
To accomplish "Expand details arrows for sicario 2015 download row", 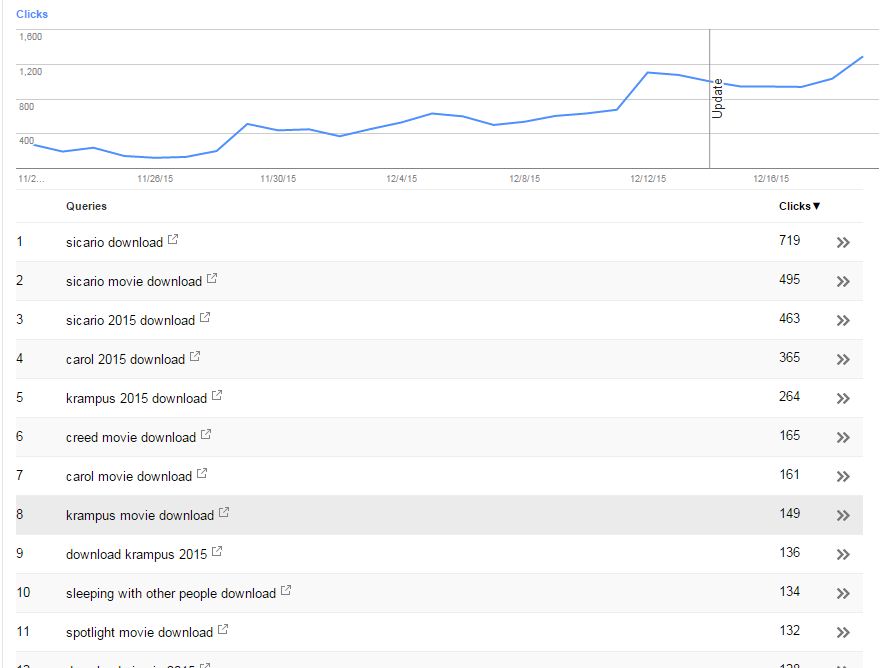I will pos(843,320).
